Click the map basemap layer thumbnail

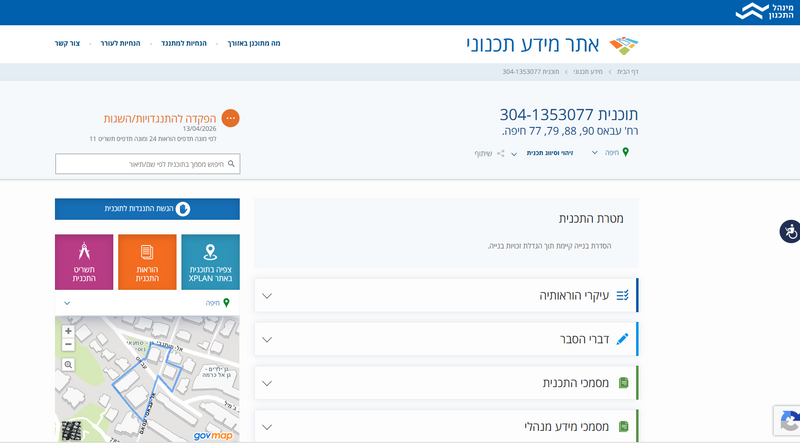71,431
